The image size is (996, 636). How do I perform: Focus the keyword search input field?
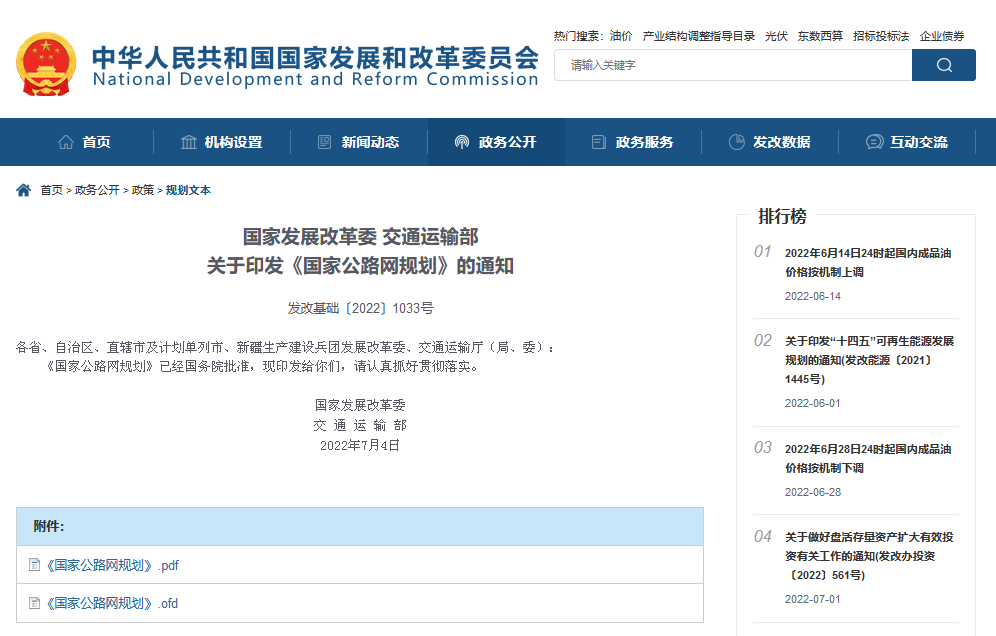click(733, 65)
